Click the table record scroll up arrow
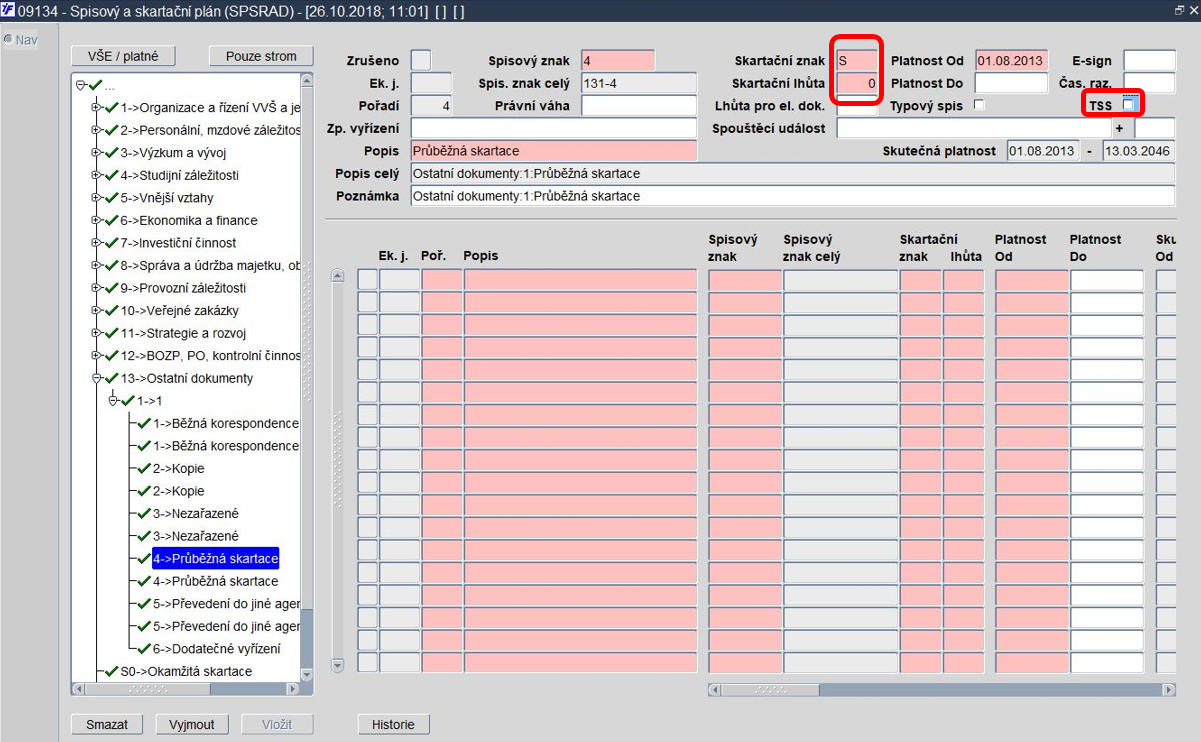 (x=337, y=276)
